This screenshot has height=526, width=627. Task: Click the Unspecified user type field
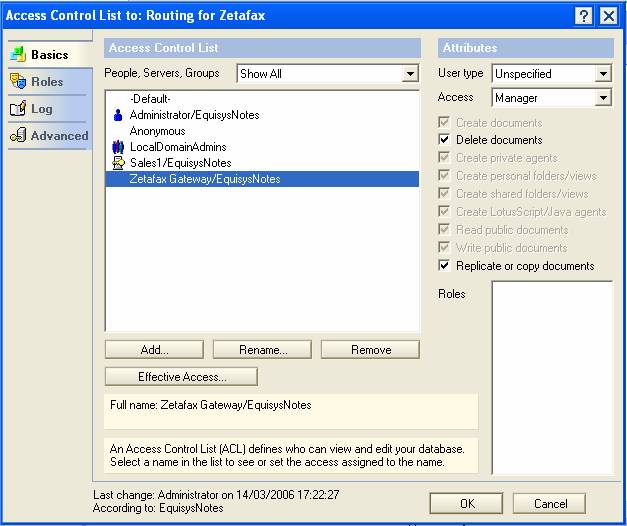(551, 74)
